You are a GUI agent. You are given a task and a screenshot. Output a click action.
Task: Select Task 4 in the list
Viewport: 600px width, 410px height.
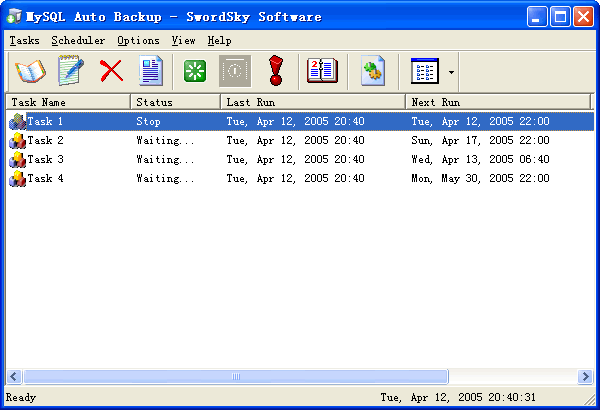(45, 178)
